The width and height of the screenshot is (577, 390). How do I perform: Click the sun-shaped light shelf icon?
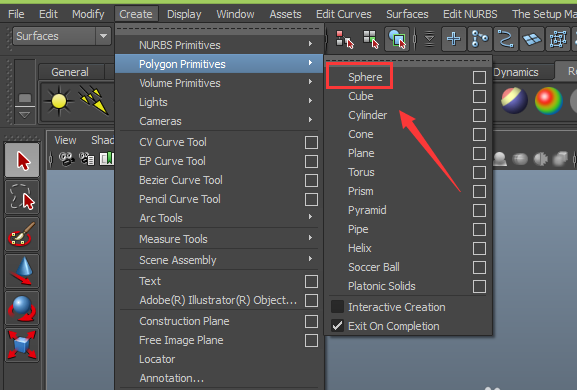pyautogui.click(x=59, y=101)
